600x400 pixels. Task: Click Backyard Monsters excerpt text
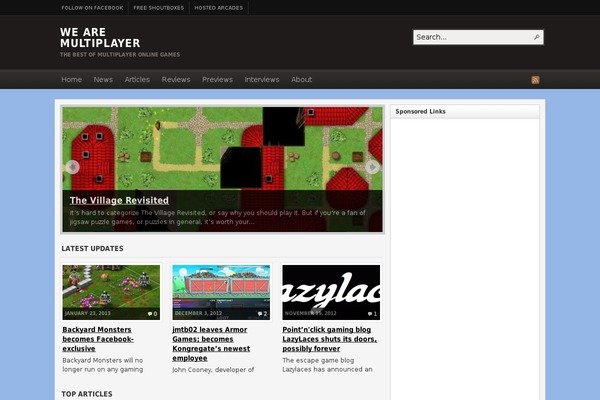tap(103, 365)
